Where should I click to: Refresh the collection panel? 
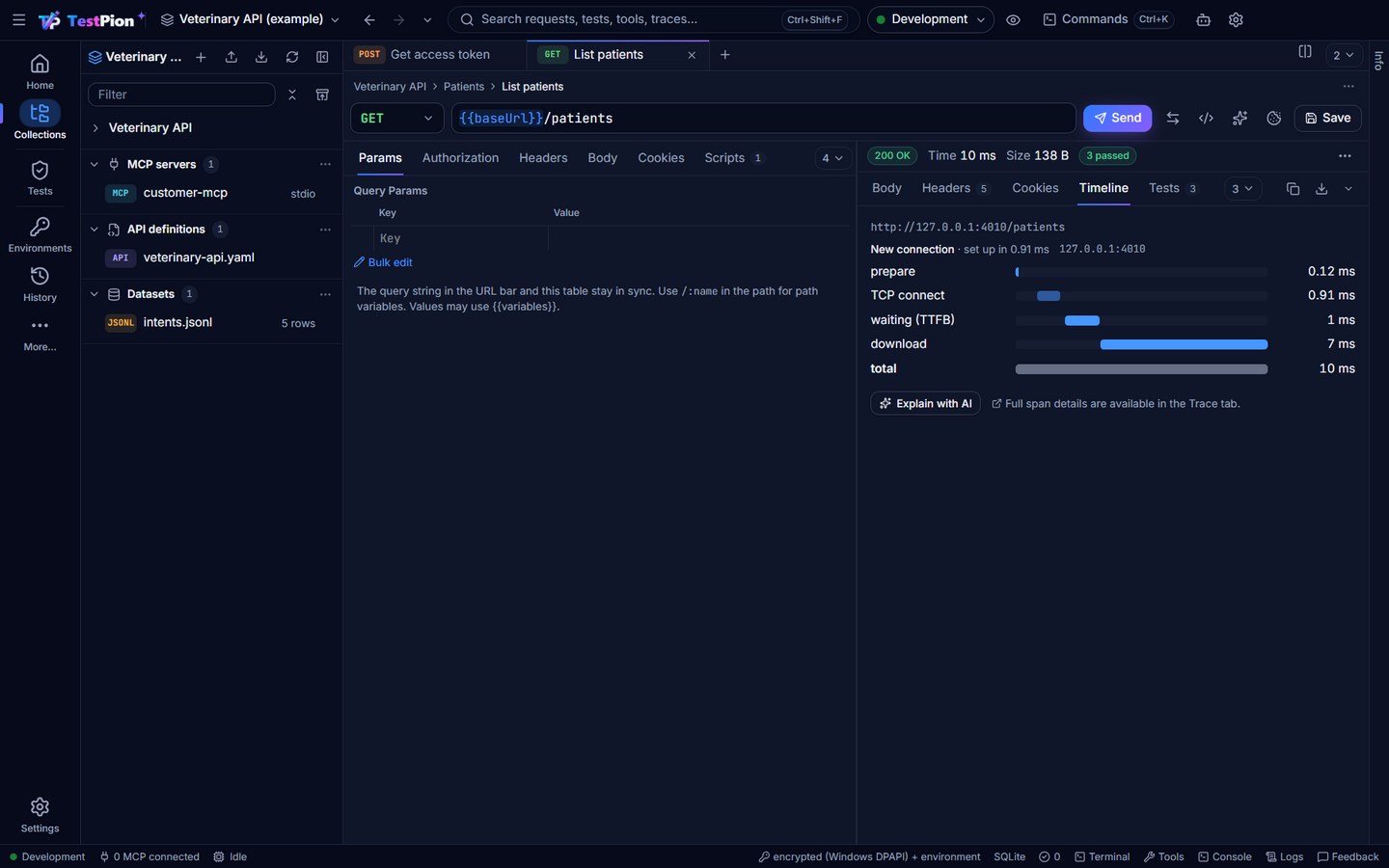point(292,57)
